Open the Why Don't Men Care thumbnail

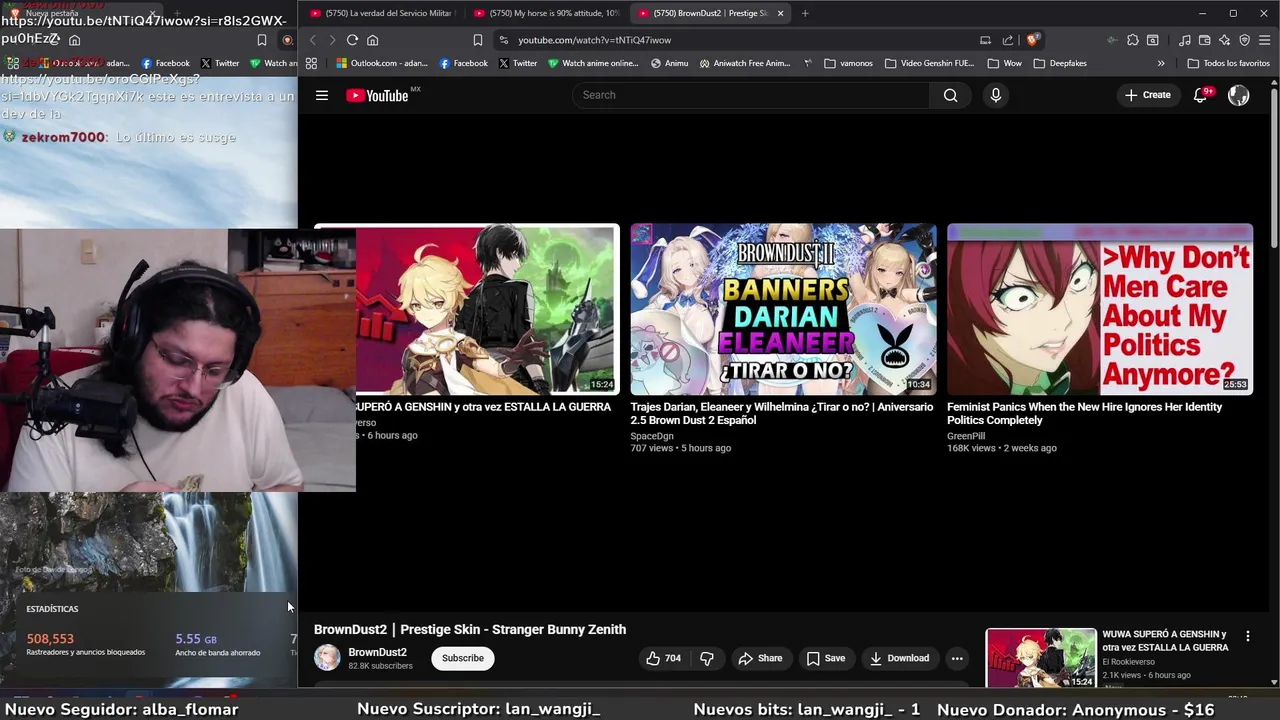pyautogui.click(x=1100, y=309)
